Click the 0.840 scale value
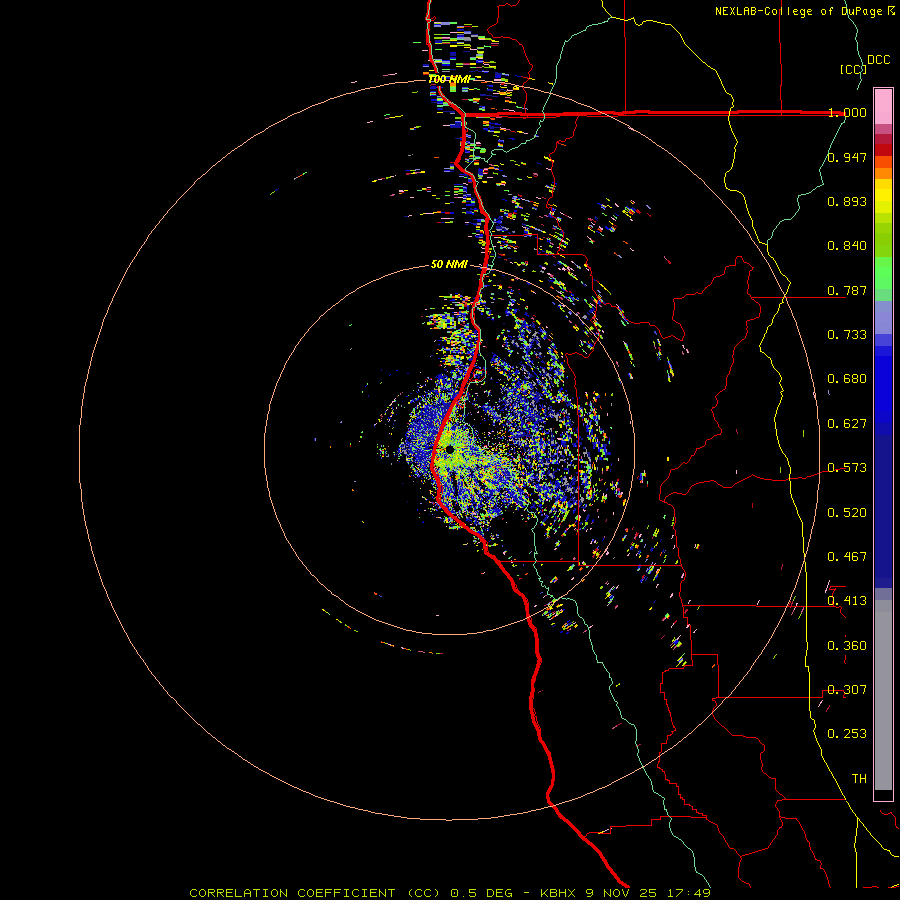This screenshot has height=900, width=900. coord(847,246)
